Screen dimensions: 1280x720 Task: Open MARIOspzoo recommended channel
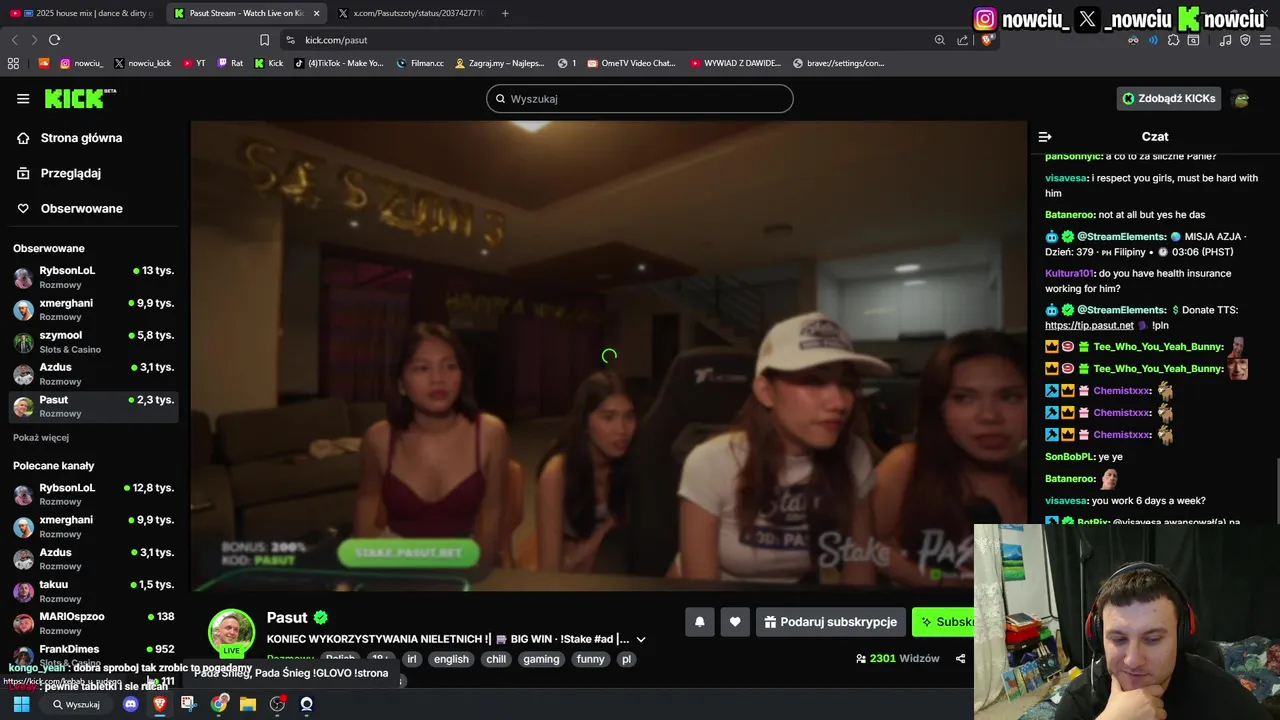click(94, 623)
